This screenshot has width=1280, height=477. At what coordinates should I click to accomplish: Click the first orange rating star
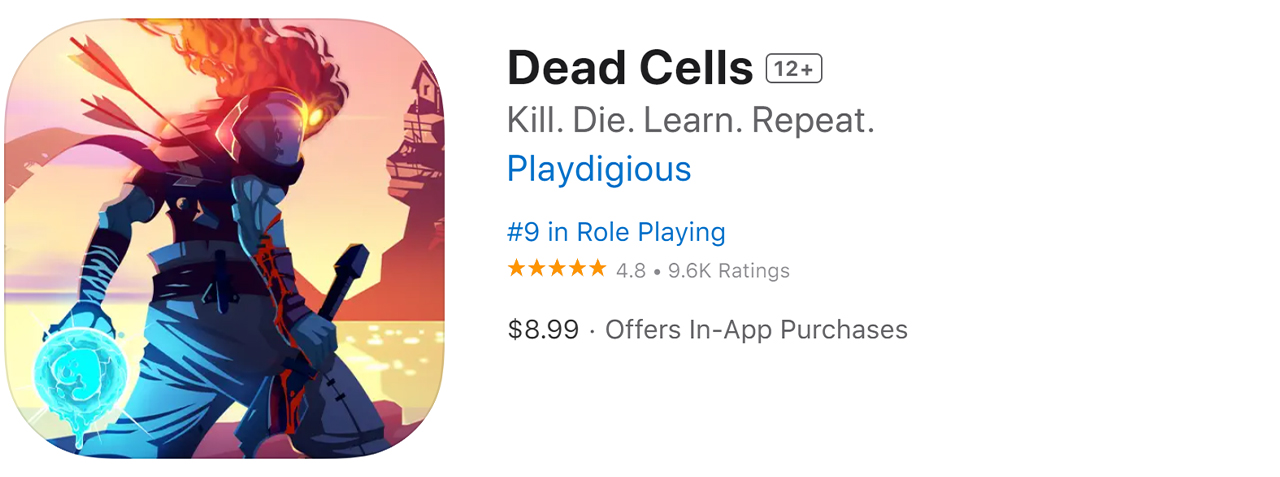pyautogui.click(x=516, y=269)
